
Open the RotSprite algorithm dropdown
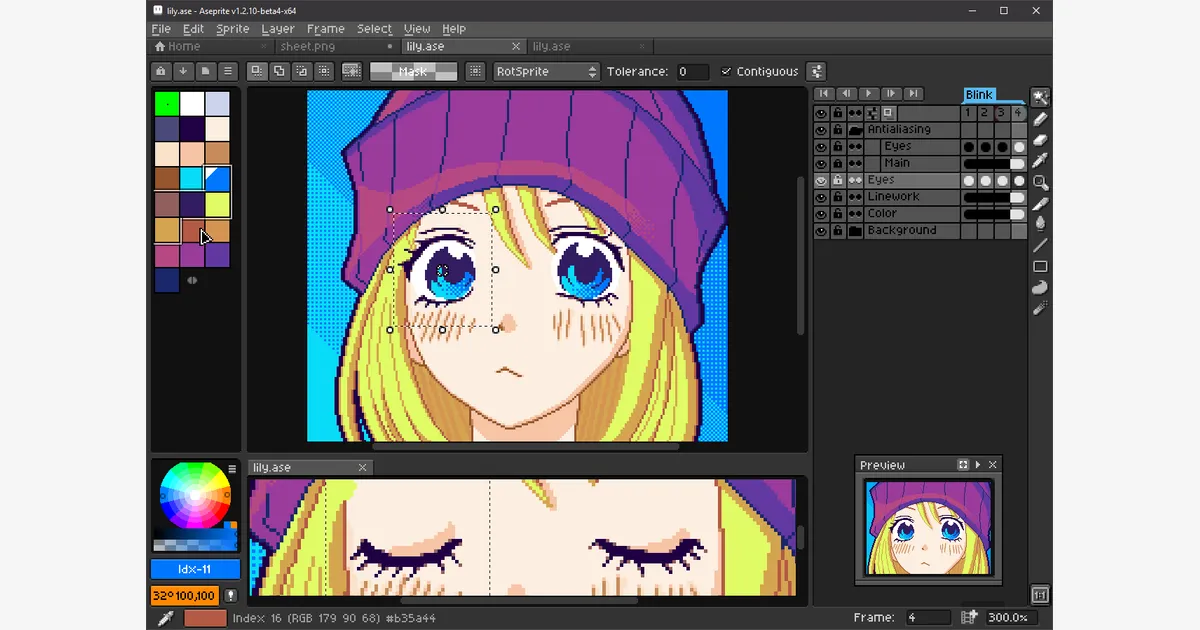pos(546,72)
